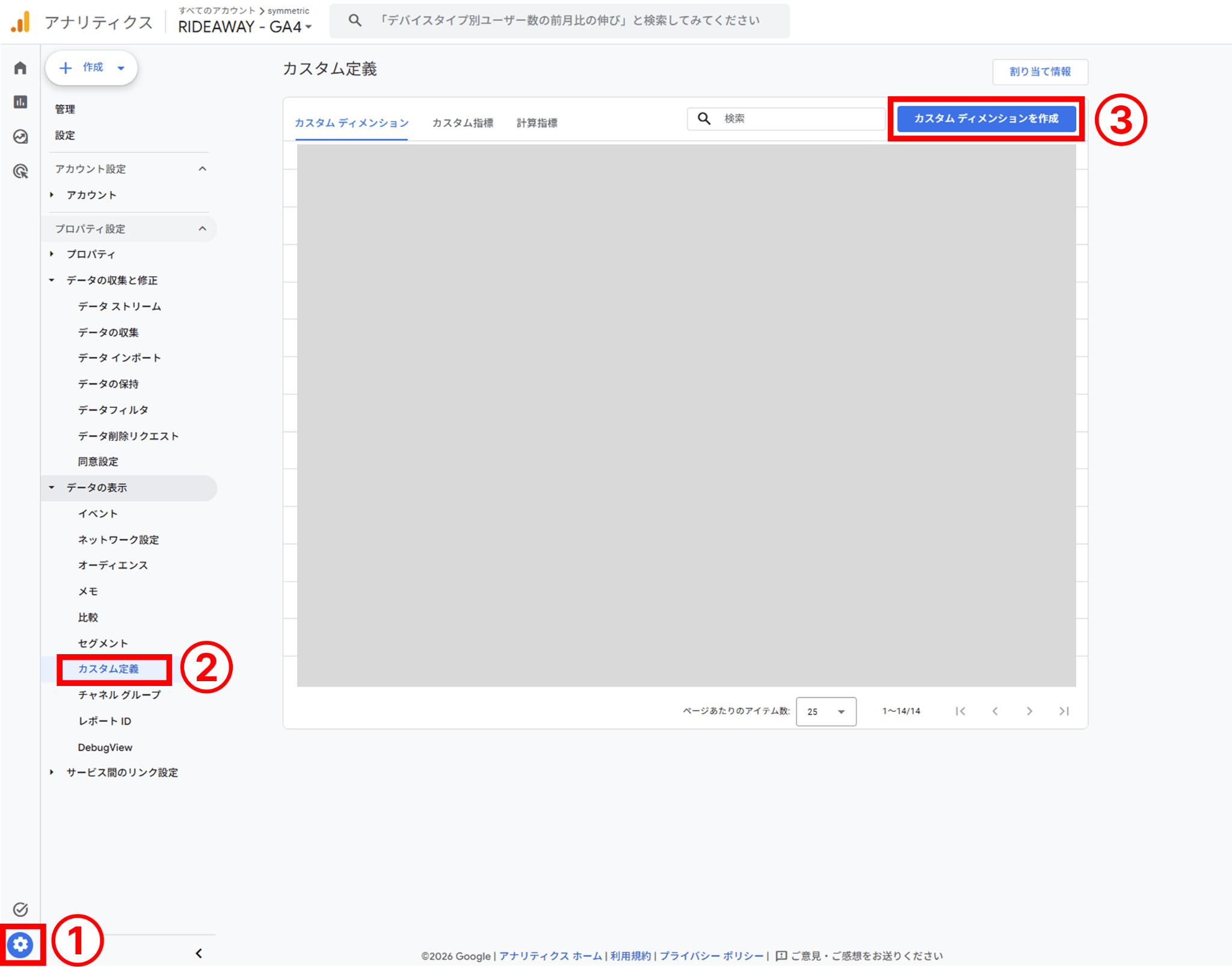
Task: Open カスタム定義 page
Action: pyautogui.click(x=108, y=669)
